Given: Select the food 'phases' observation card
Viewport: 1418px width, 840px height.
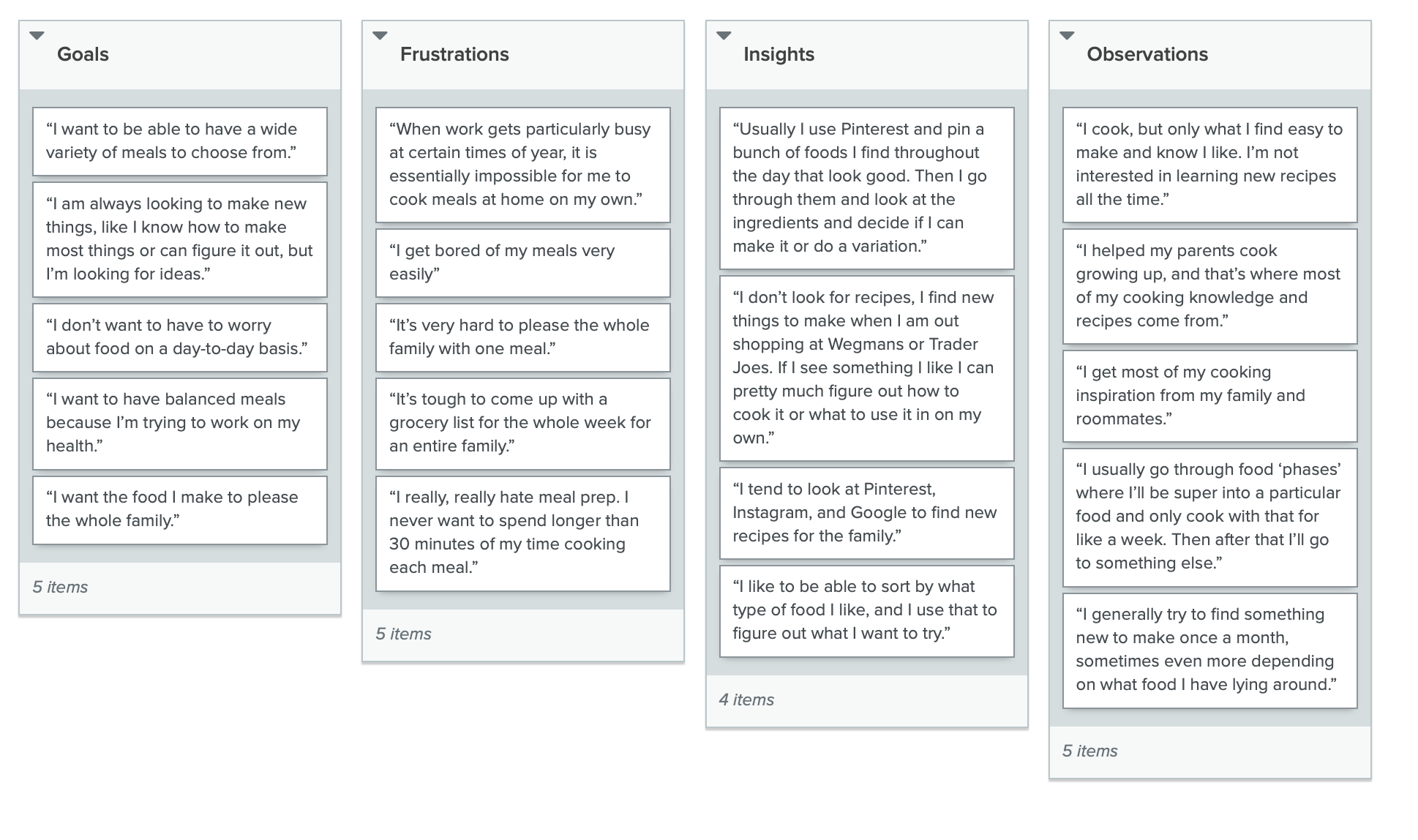Looking at the screenshot, I should click(1210, 517).
